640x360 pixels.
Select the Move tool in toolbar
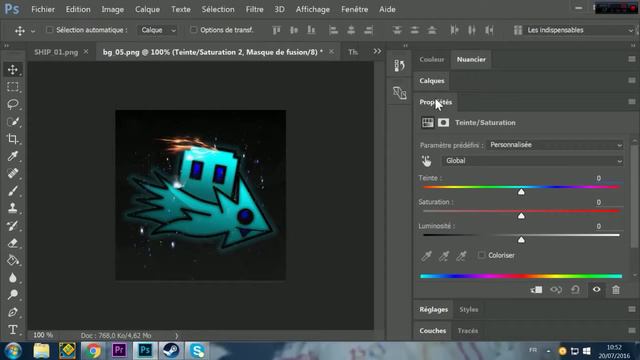point(13,70)
